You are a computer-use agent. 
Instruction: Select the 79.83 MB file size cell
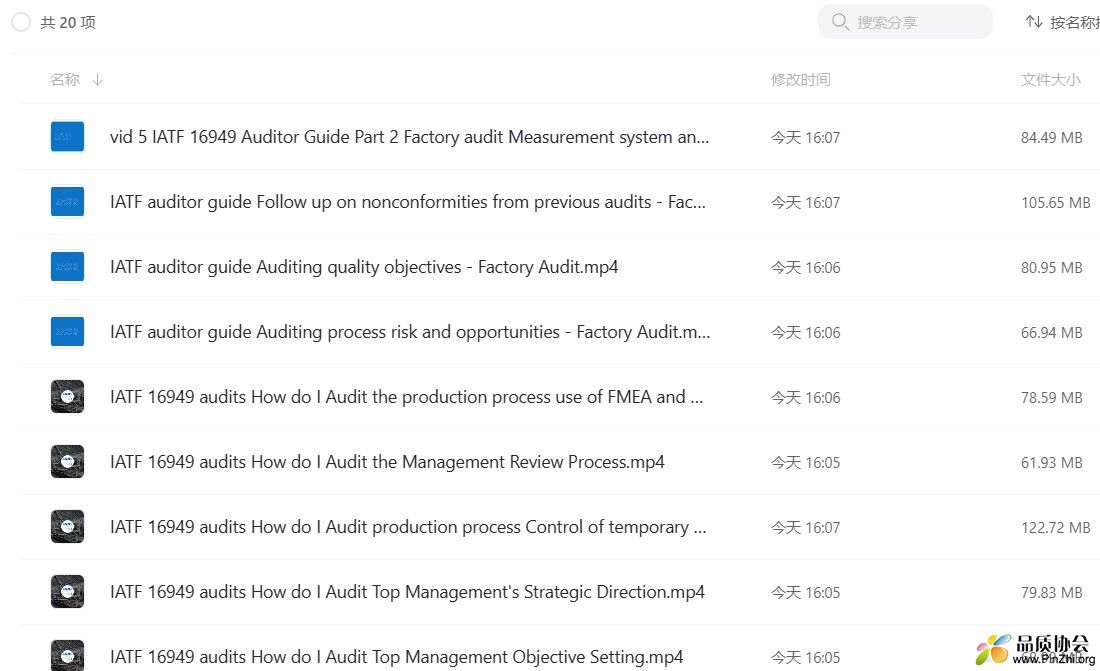click(x=1052, y=592)
